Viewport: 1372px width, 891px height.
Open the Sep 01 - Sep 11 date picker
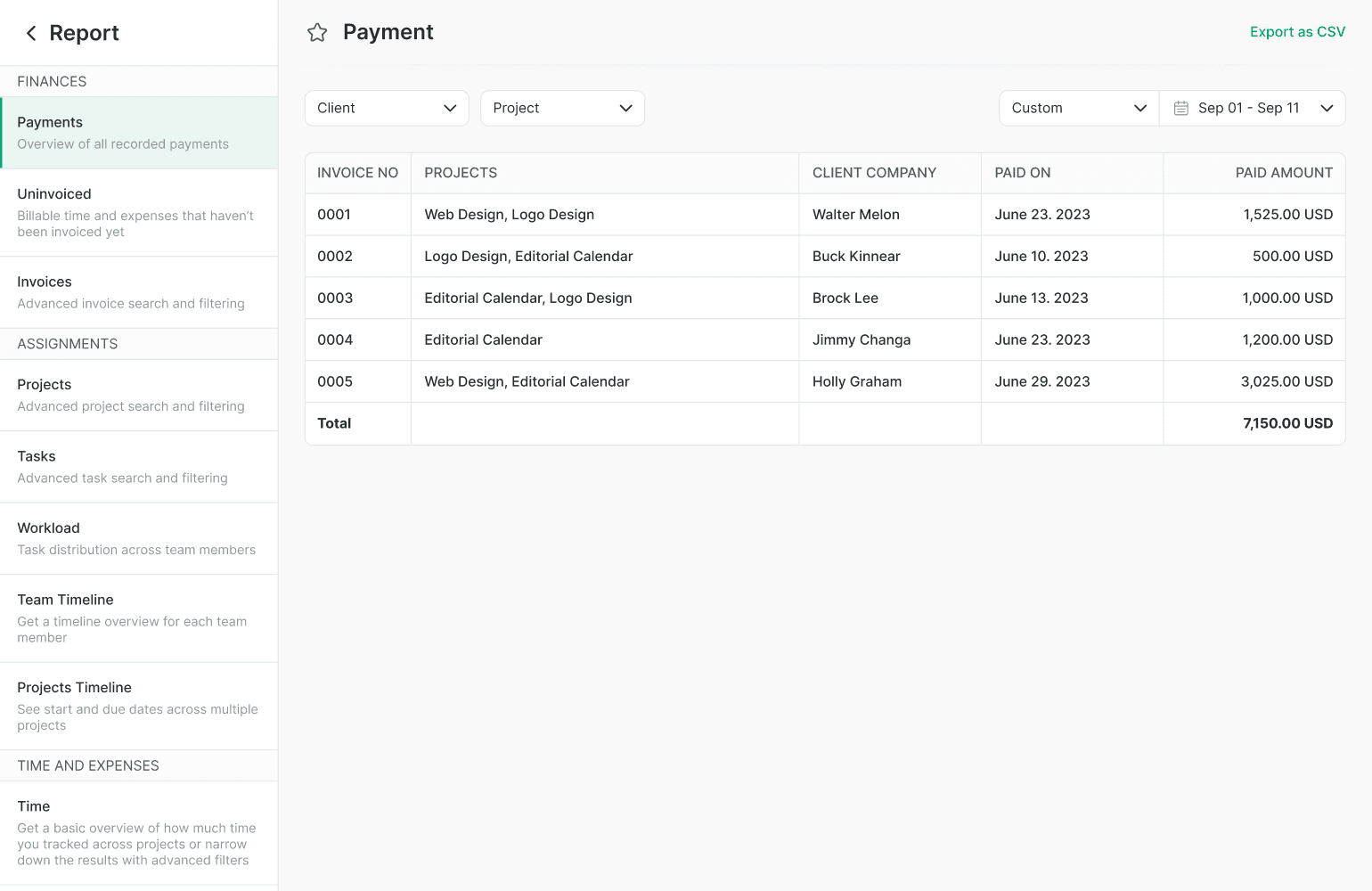click(x=1252, y=108)
